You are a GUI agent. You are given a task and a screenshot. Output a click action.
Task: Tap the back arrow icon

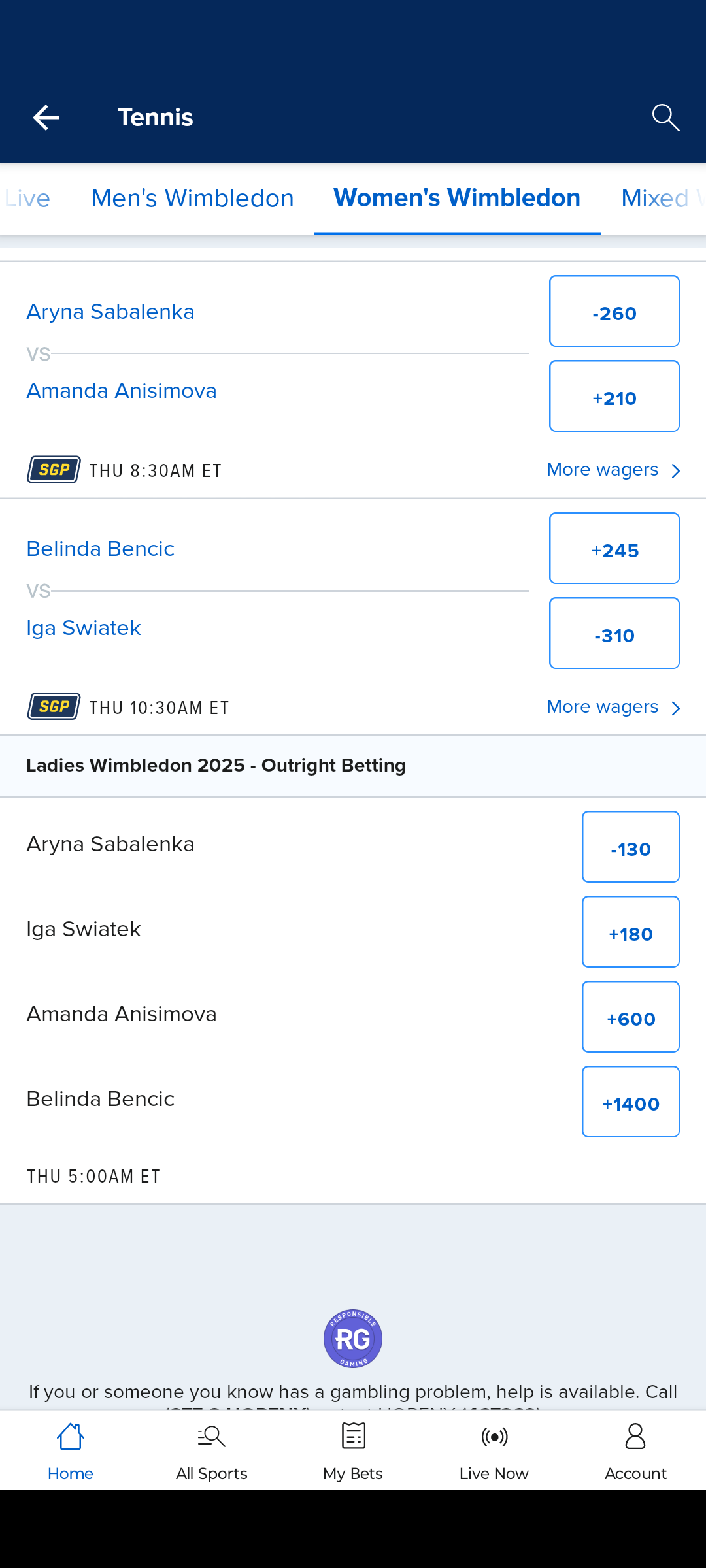click(x=46, y=118)
